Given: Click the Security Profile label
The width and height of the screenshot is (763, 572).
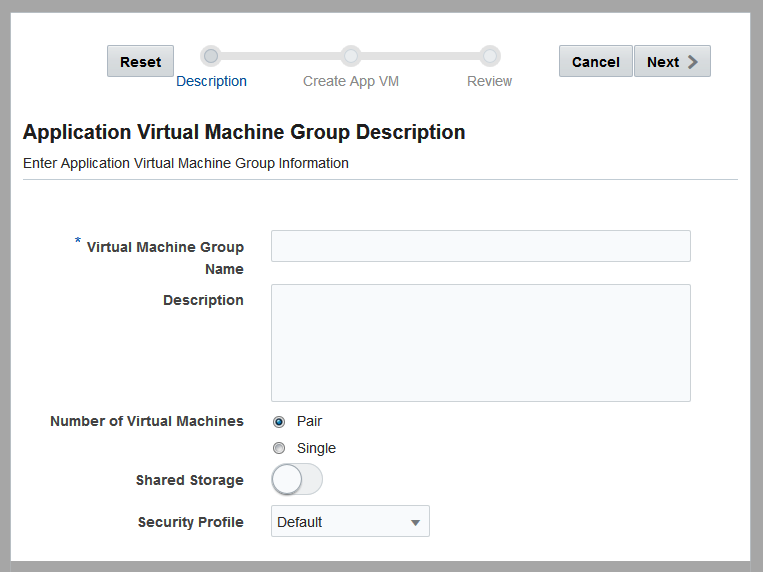Looking at the screenshot, I should [191, 522].
